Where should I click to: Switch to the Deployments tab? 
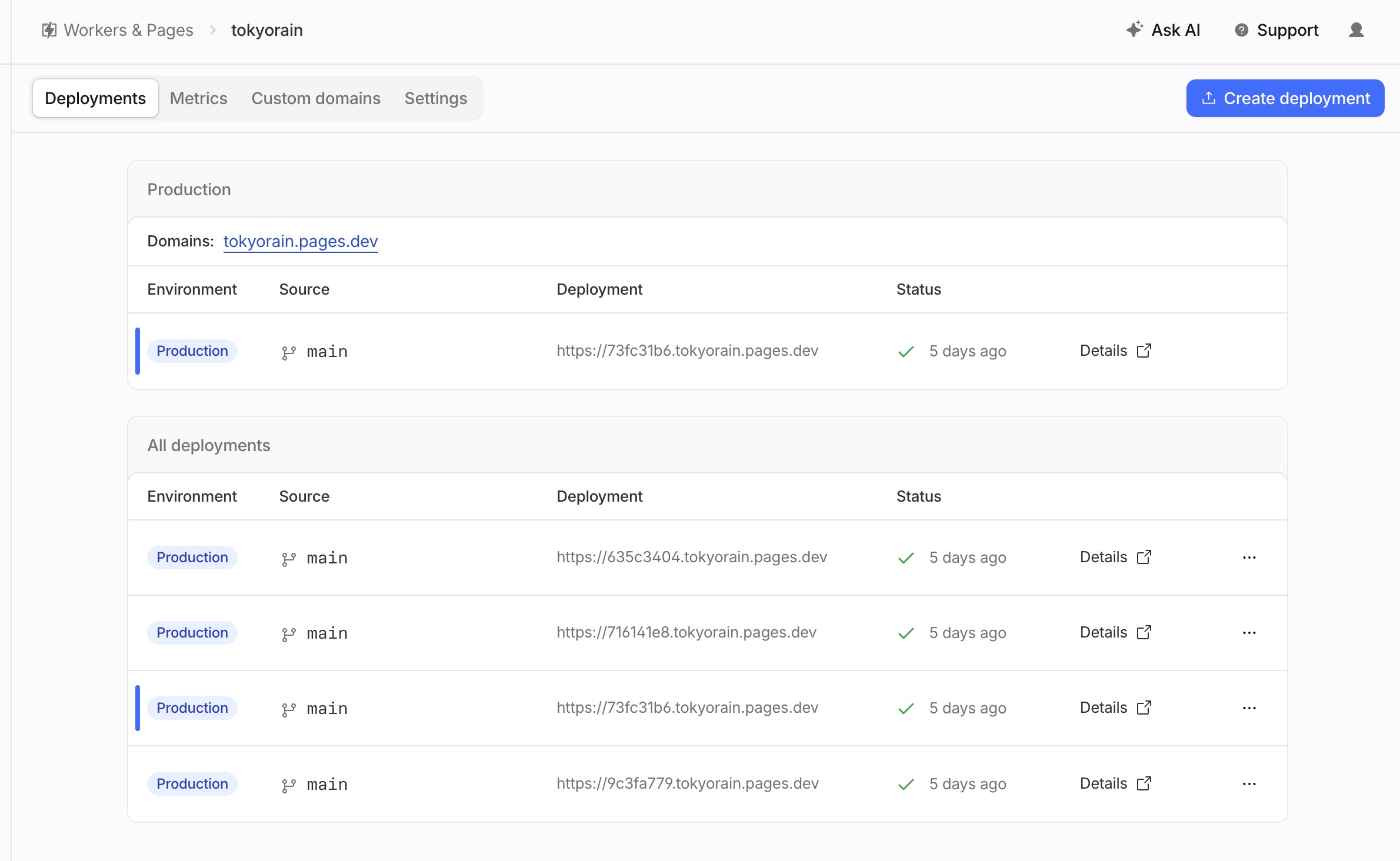click(95, 98)
